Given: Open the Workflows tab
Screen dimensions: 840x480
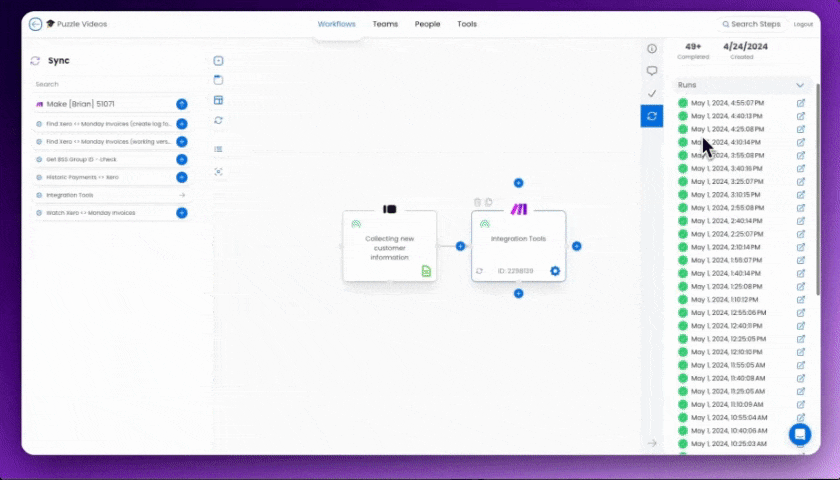Looking at the screenshot, I should [336, 24].
